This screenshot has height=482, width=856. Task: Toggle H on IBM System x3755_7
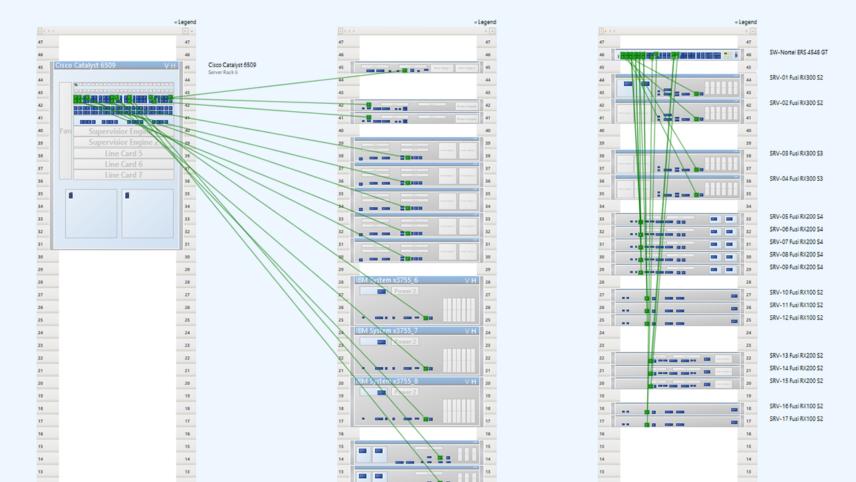pyautogui.click(x=474, y=331)
